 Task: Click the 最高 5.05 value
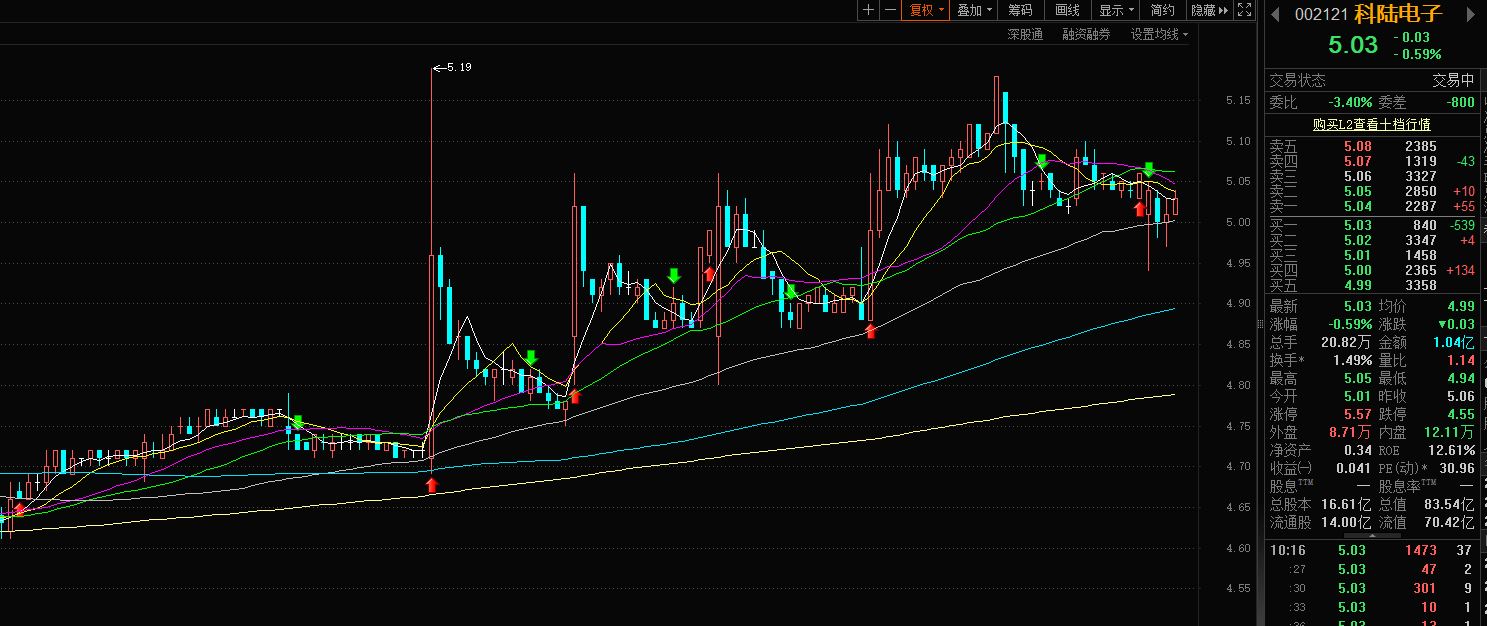tap(1357, 378)
